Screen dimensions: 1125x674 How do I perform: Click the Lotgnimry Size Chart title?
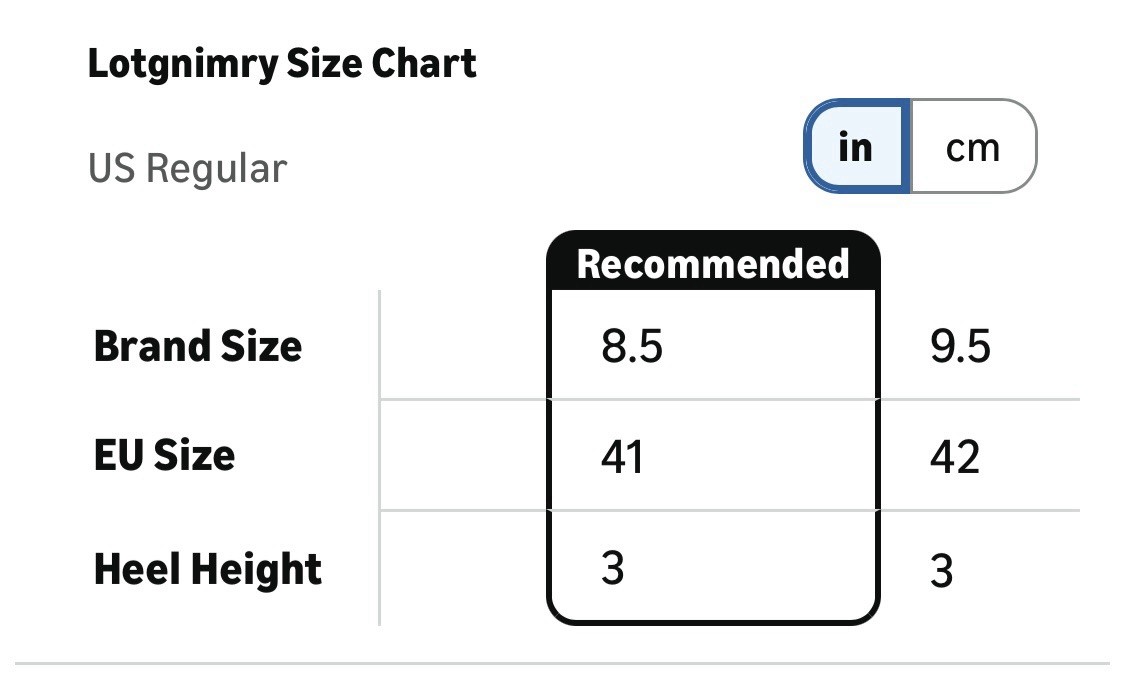click(282, 64)
